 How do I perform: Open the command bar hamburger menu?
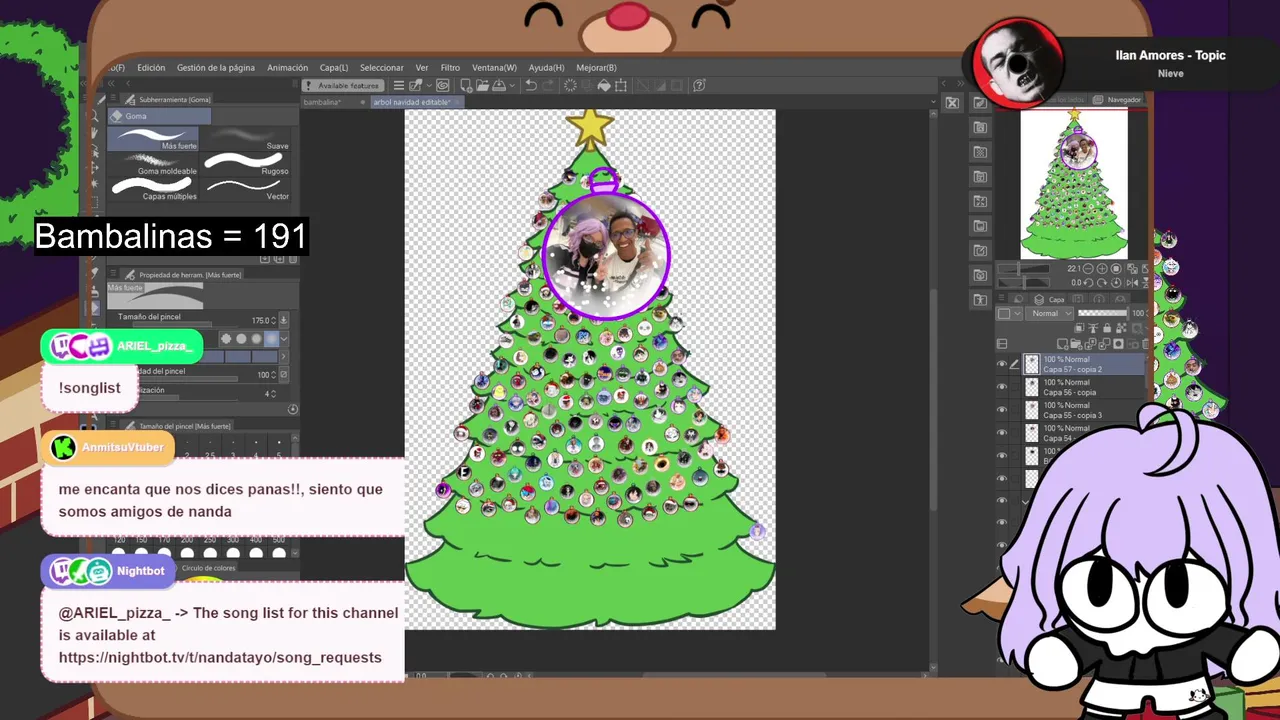(398, 86)
